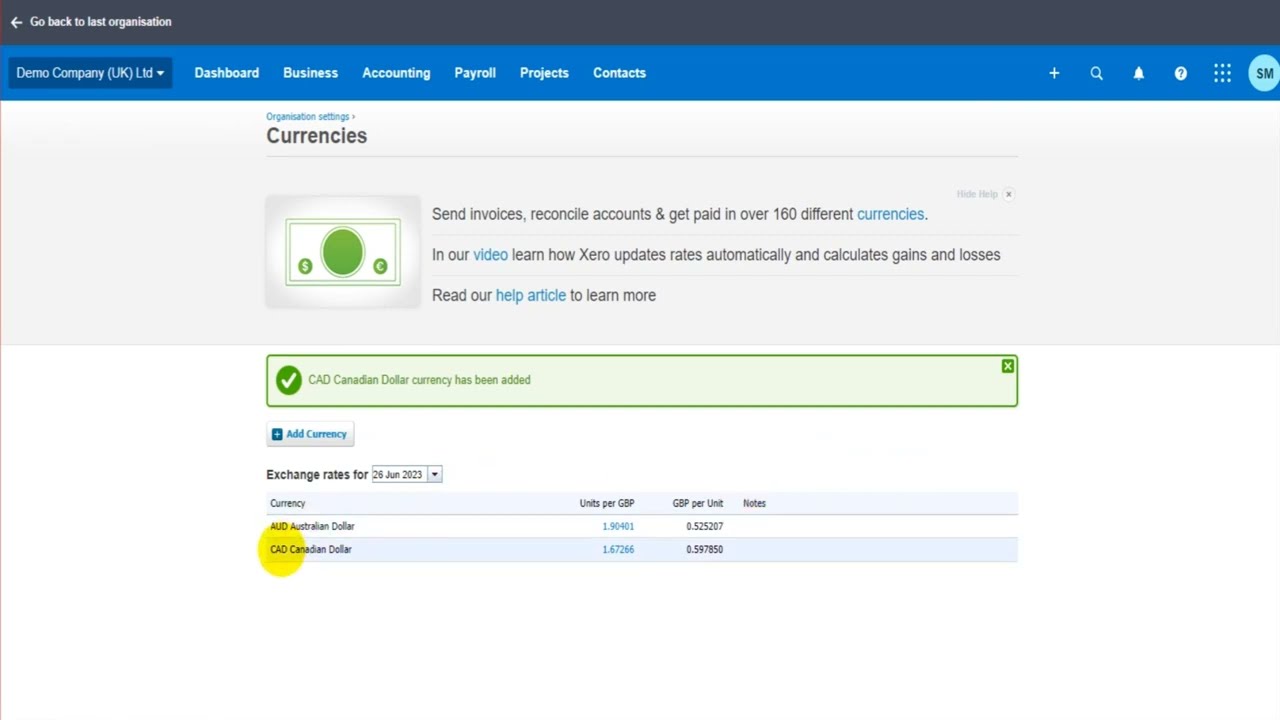The image size is (1280, 720).
Task: Click the Exchange rates for label
Action: pyautogui.click(x=317, y=474)
